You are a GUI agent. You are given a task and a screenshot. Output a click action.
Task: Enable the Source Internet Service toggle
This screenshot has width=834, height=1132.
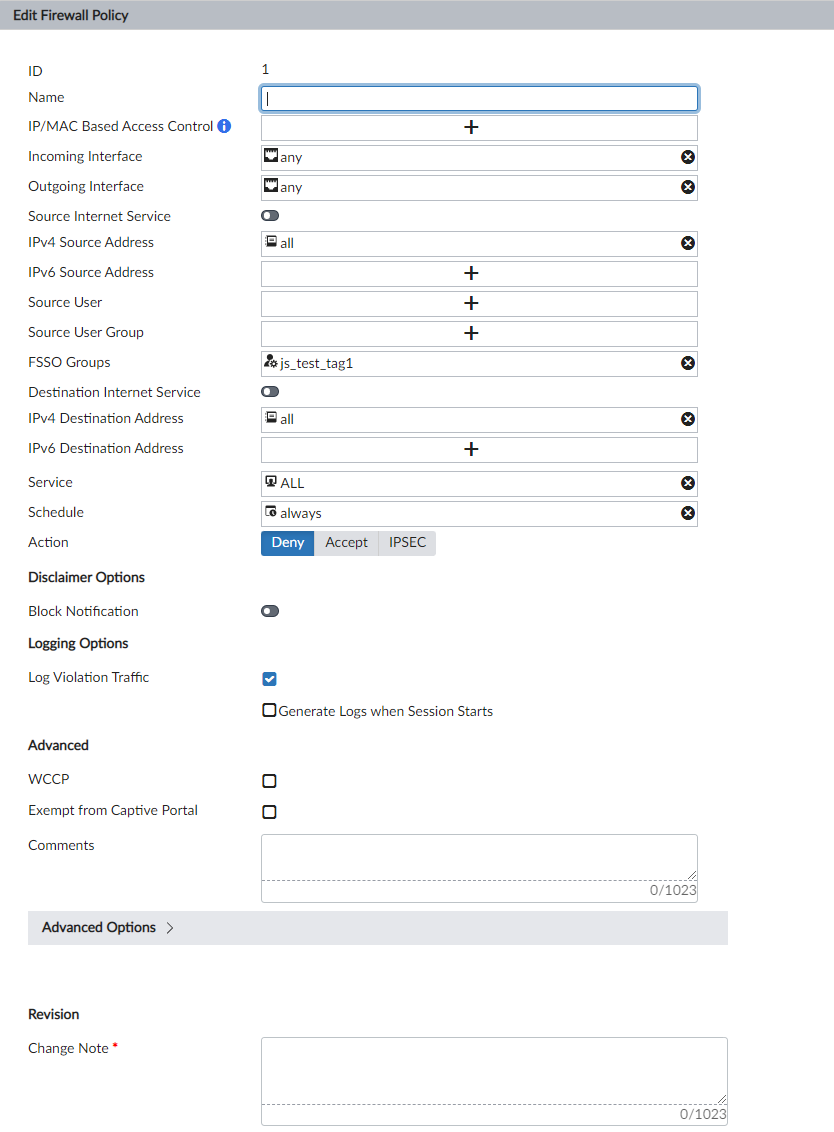(269, 215)
